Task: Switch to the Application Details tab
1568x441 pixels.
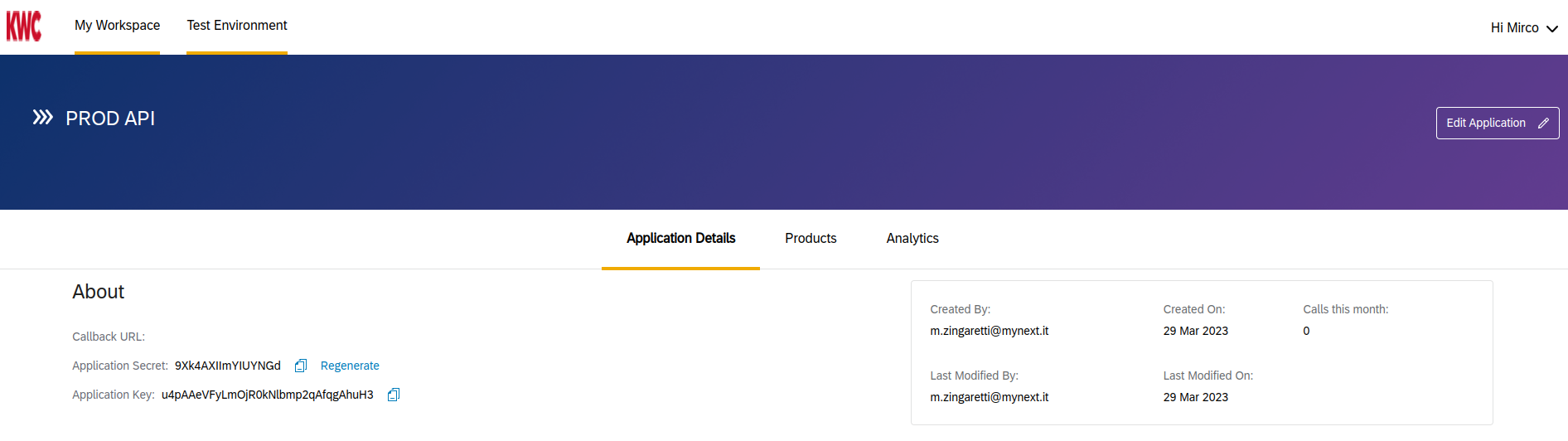Action: coord(680,238)
